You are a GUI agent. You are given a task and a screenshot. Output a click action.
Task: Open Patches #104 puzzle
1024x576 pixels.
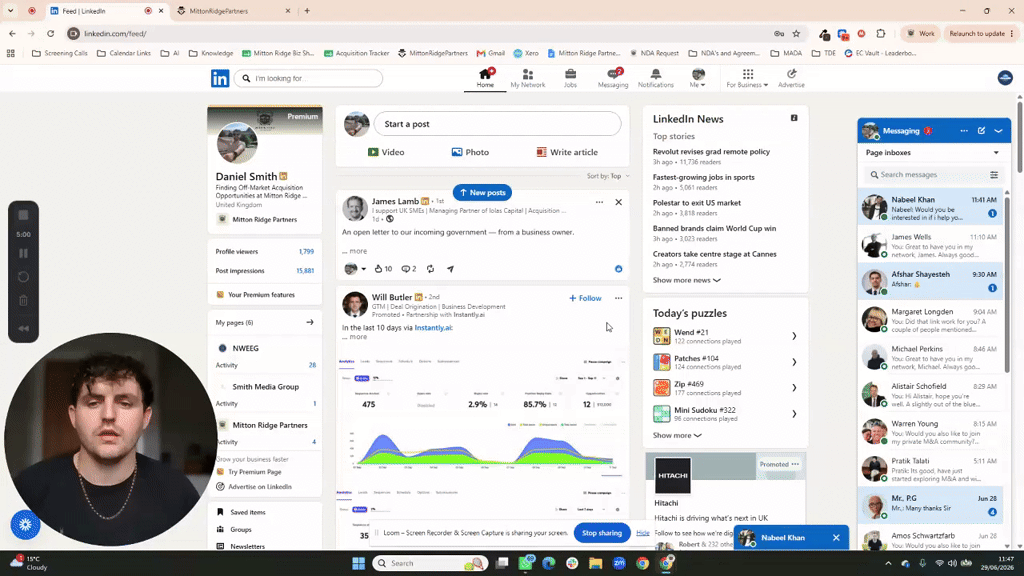coord(725,362)
